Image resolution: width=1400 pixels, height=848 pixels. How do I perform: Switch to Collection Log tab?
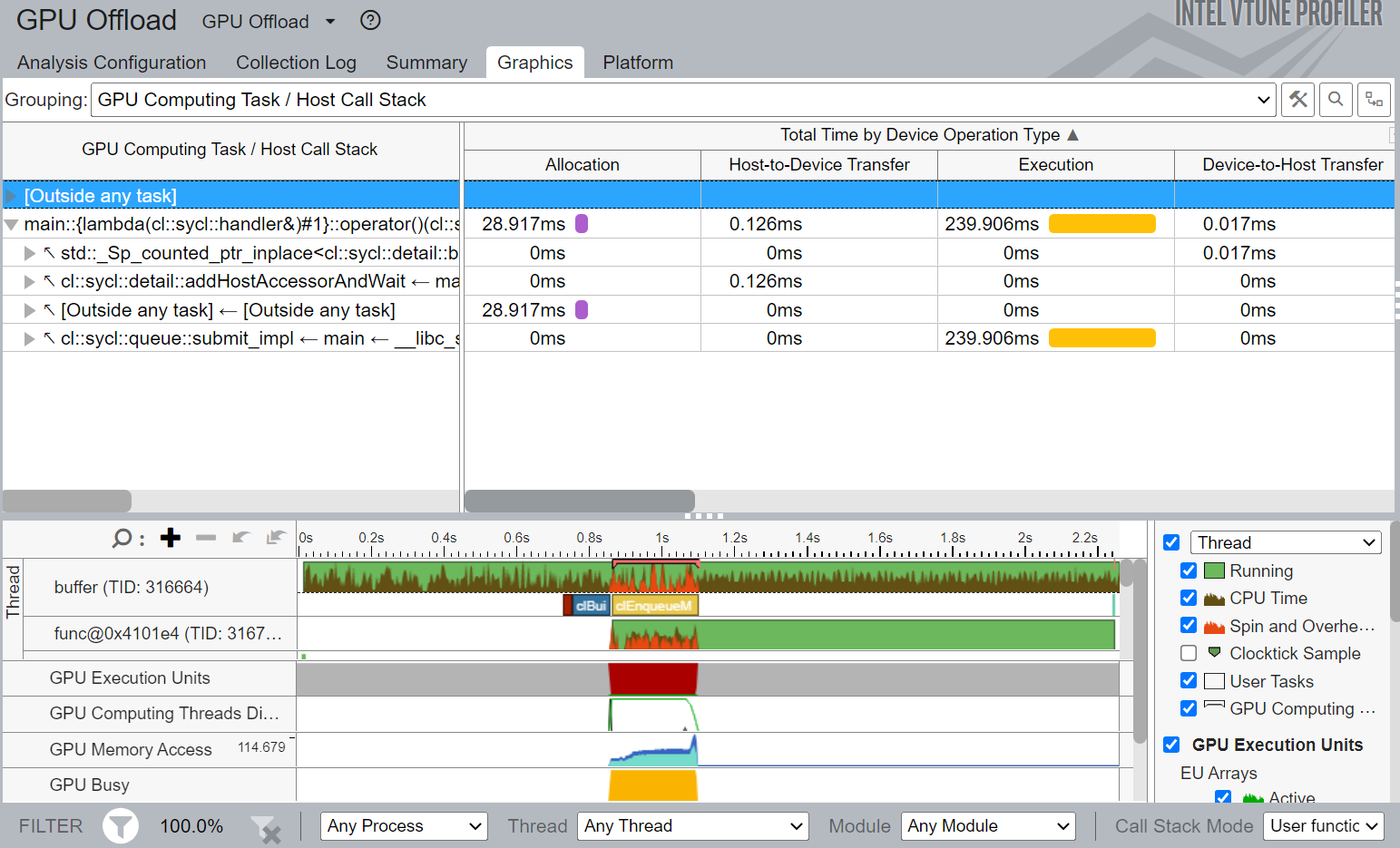point(296,63)
